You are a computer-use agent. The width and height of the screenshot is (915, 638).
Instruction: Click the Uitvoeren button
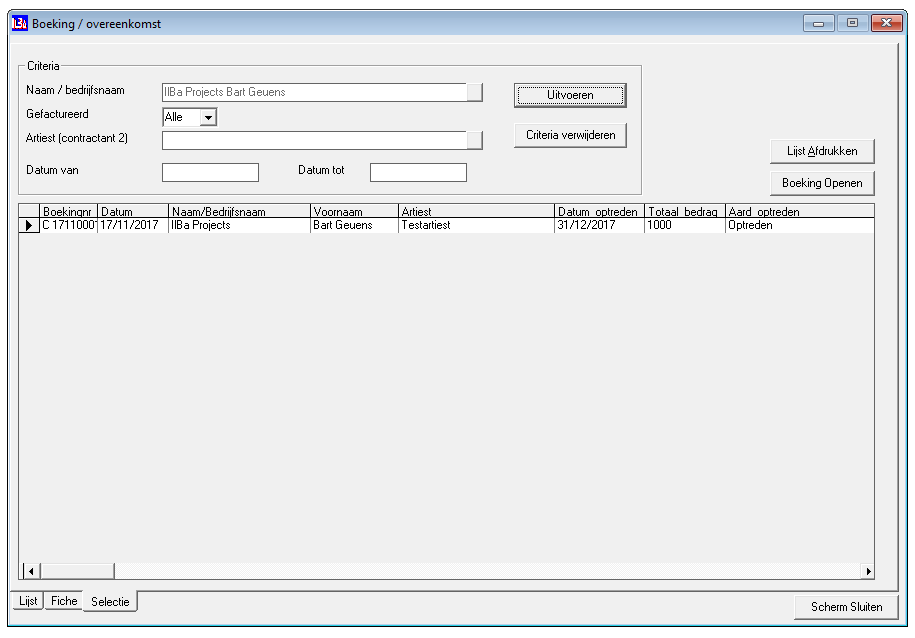pos(570,95)
